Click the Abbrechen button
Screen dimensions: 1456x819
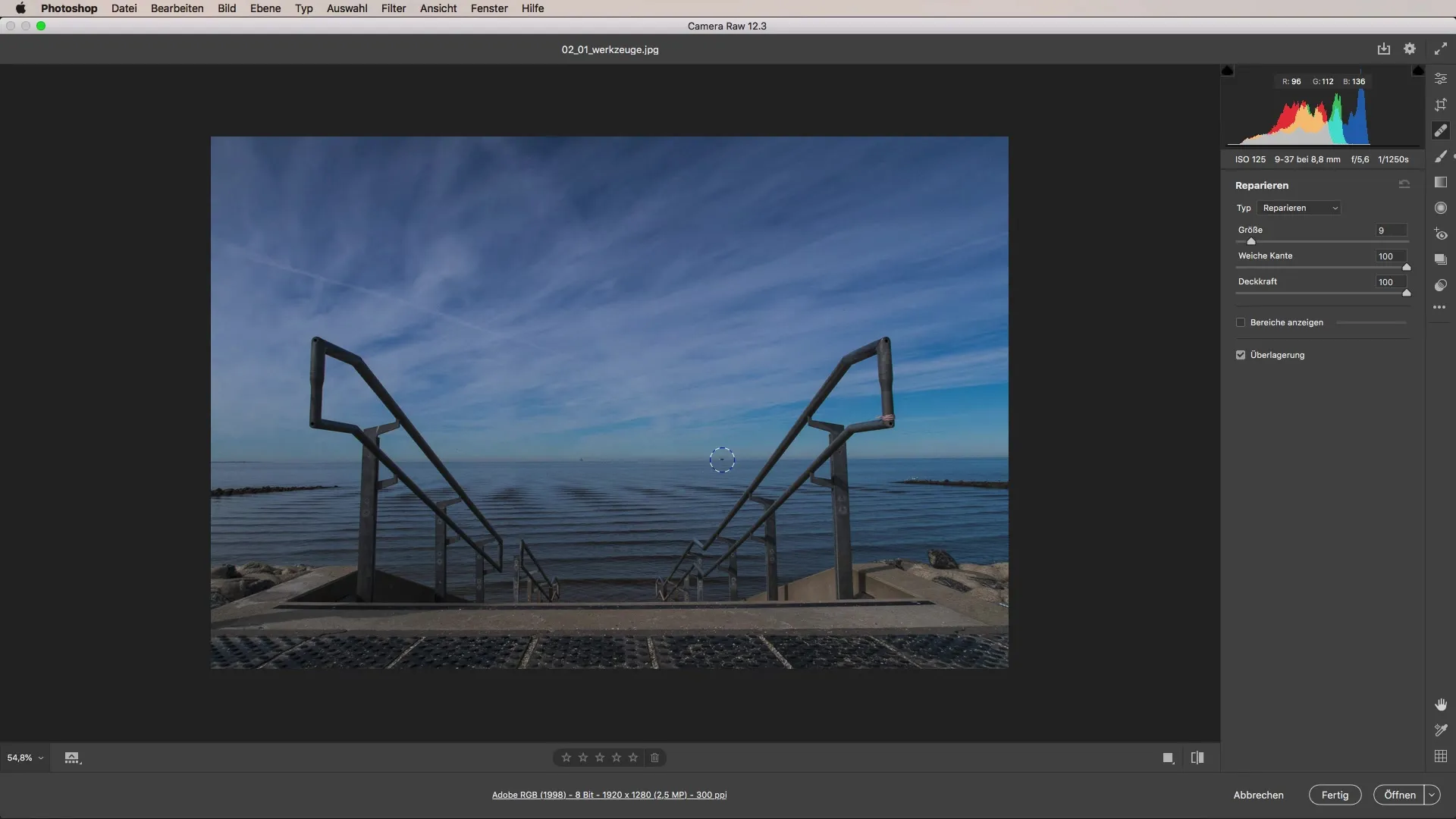(x=1259, y=795)
